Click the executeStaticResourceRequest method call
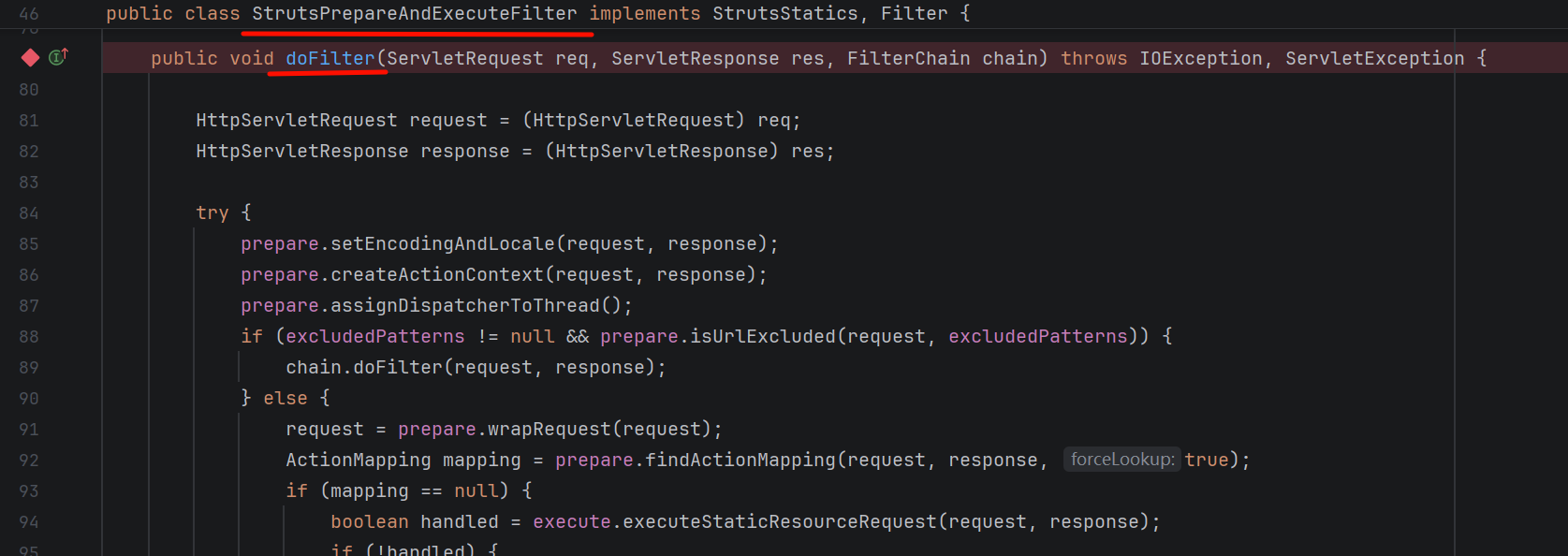Screen dimensions: 1568x556 pyautogui.click(x=780, y=522)
